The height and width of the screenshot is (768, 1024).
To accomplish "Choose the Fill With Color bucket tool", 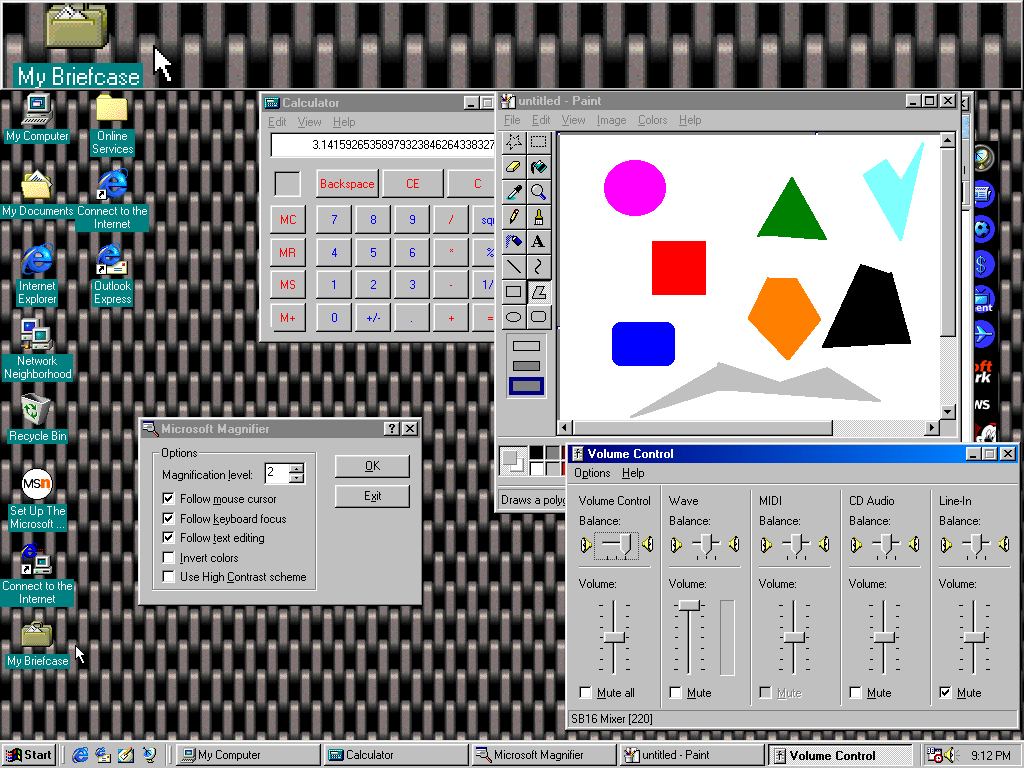I will pos(539,167).
